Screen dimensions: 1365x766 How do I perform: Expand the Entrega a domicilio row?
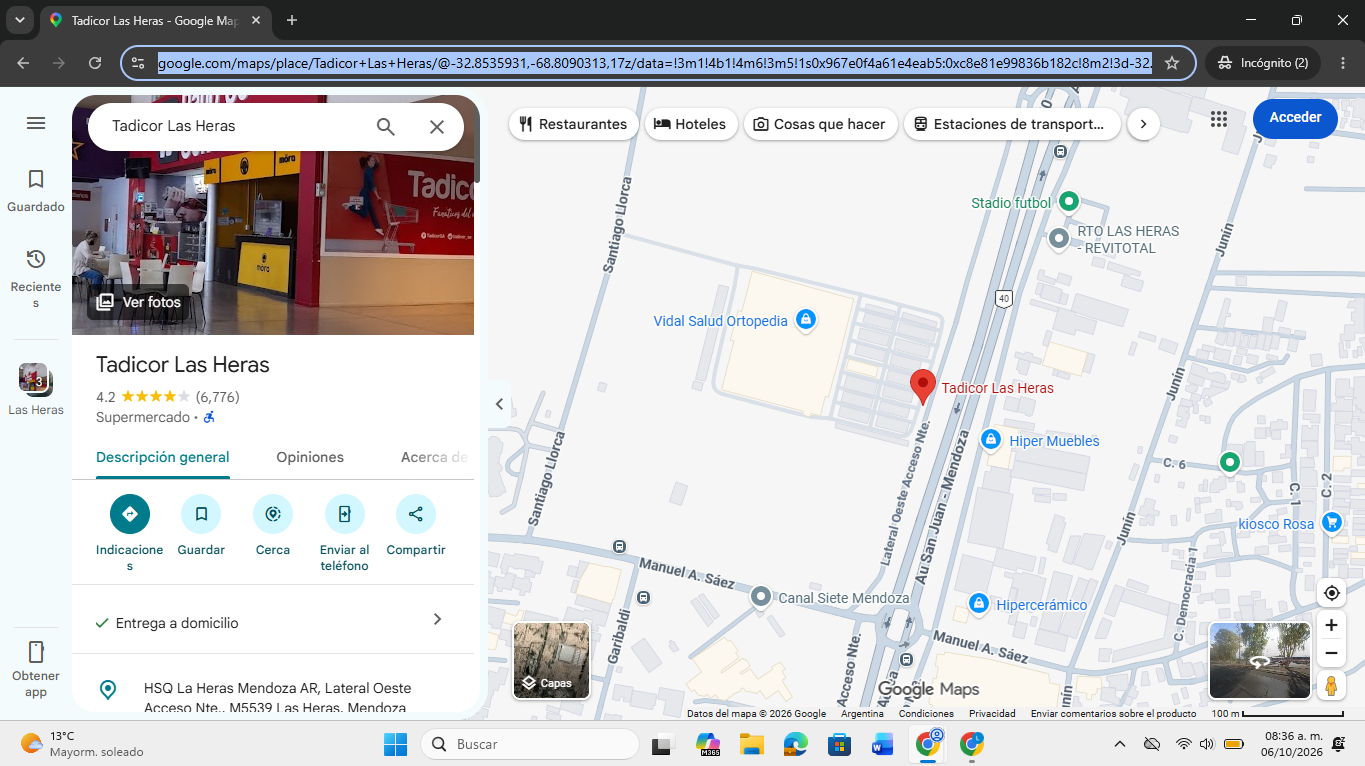(273, 620)
